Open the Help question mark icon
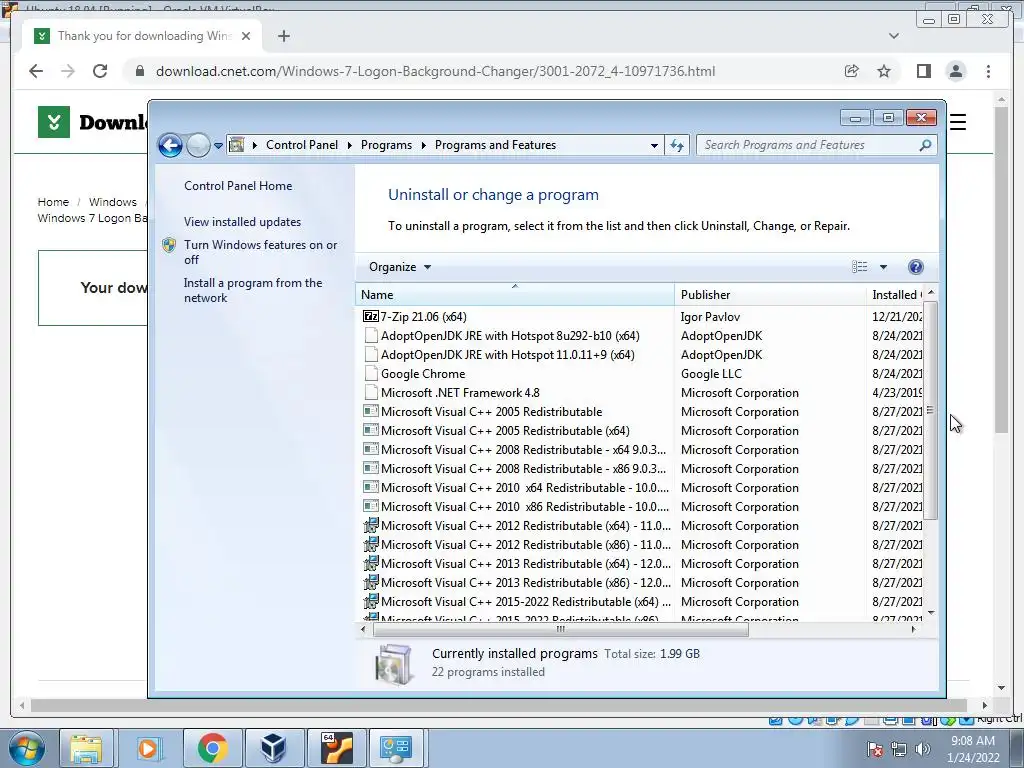The width and height of the screenshot is (1024, 768). (916, 266)
